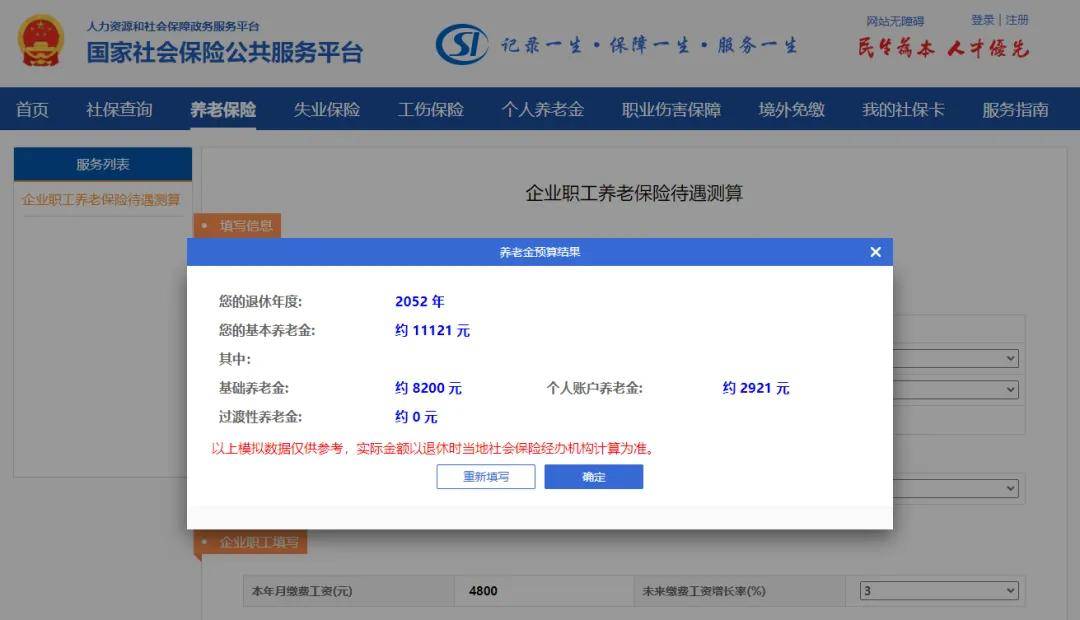The height and width of the screenshot is (620, 1080).
Task: Click the 登录 login link
Action: point(984,20)
